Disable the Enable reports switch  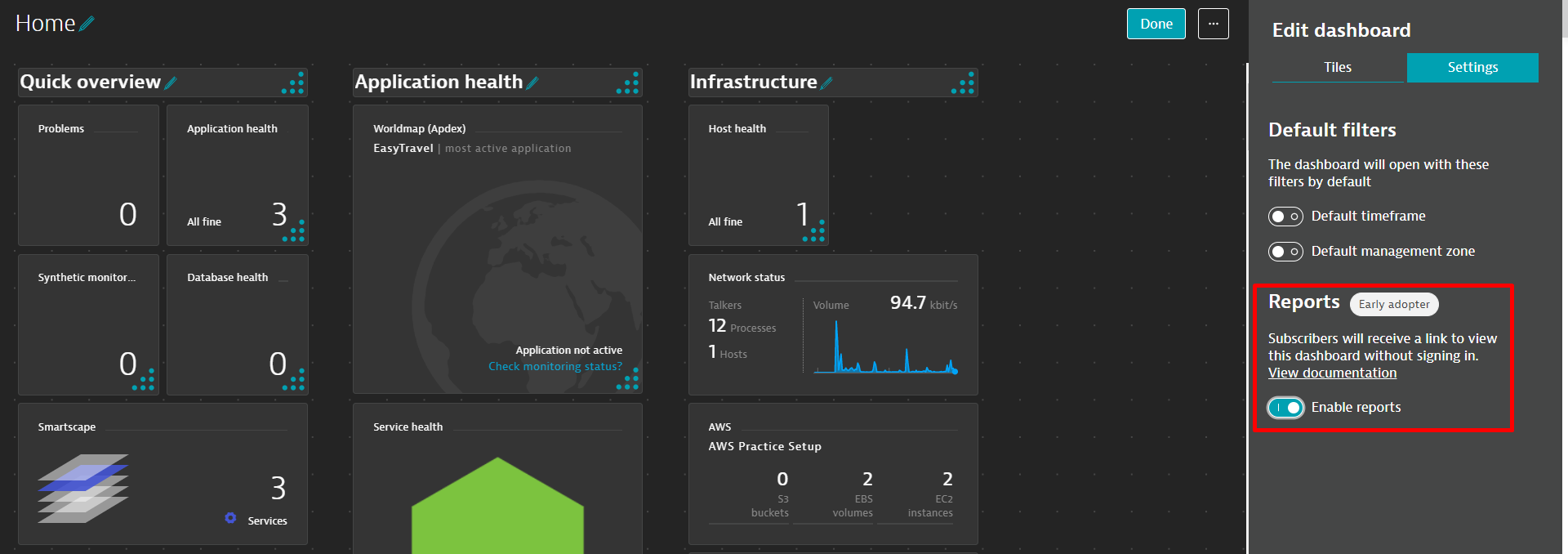(x=1285, y=408)
